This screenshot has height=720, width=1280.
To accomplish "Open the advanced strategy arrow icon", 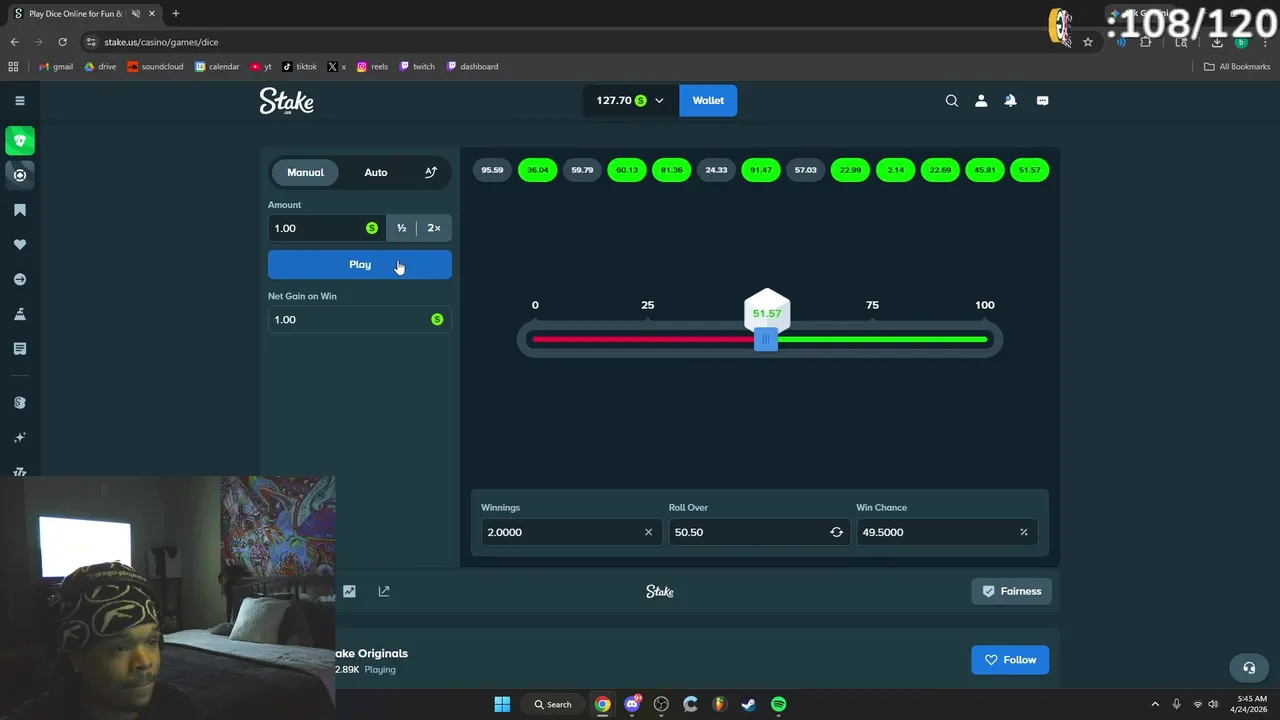I will tap(431, 172).
